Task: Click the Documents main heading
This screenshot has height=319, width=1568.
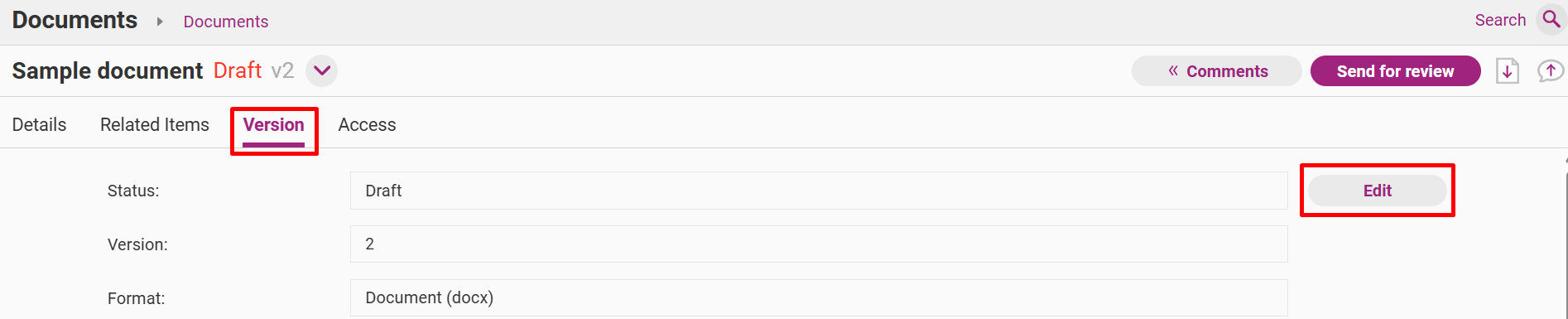Action: [75, 20]
